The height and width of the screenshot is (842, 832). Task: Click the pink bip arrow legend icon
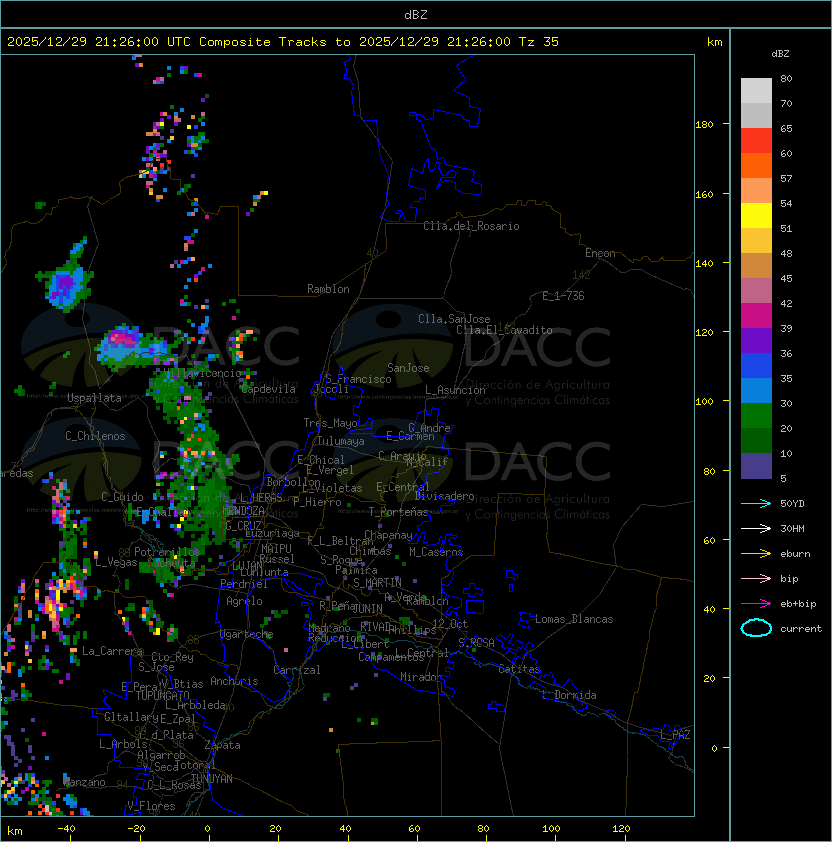coord(756,578)
